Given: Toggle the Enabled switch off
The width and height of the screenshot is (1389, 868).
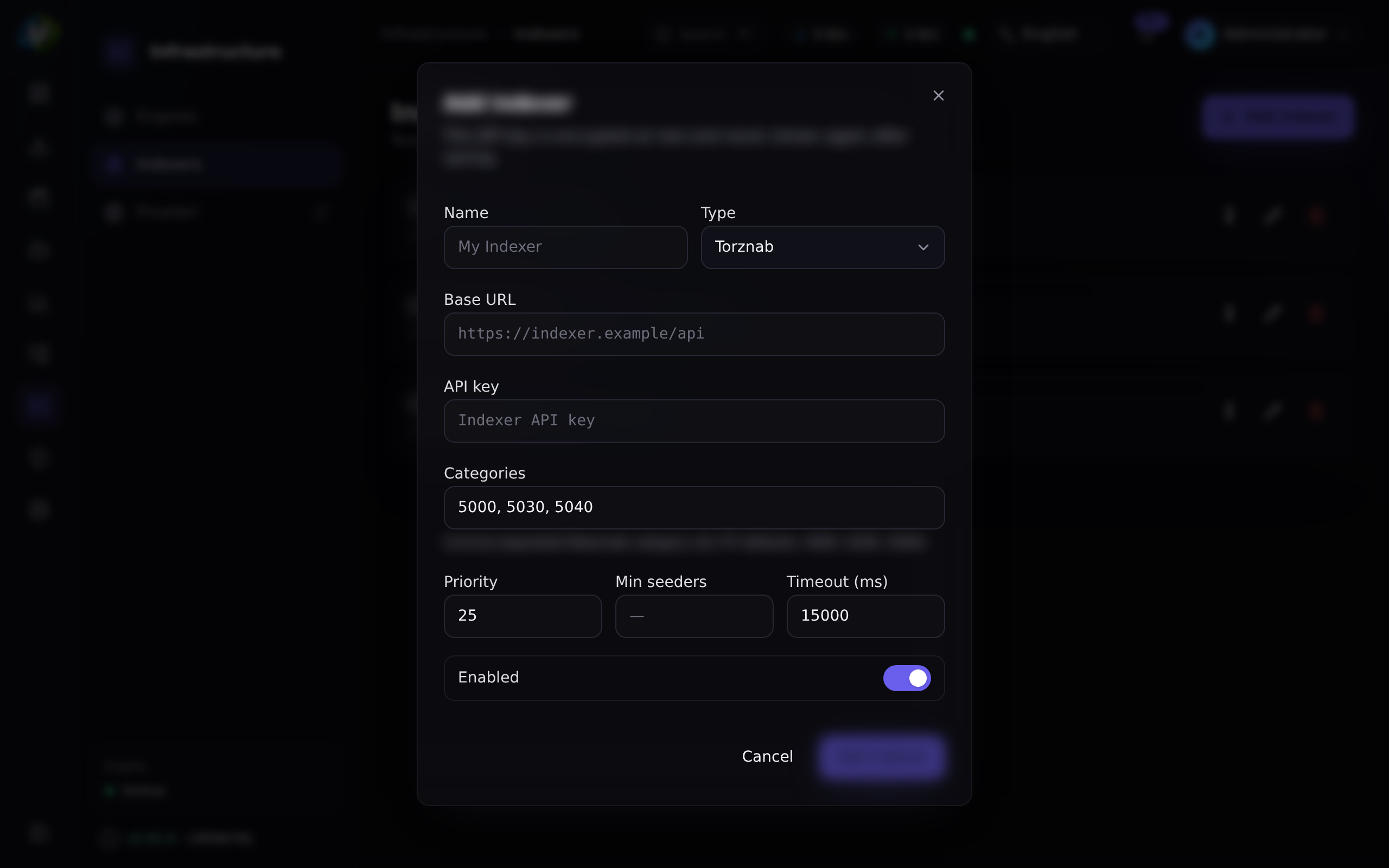Looking at the screenshot, I should pos(906,678).
